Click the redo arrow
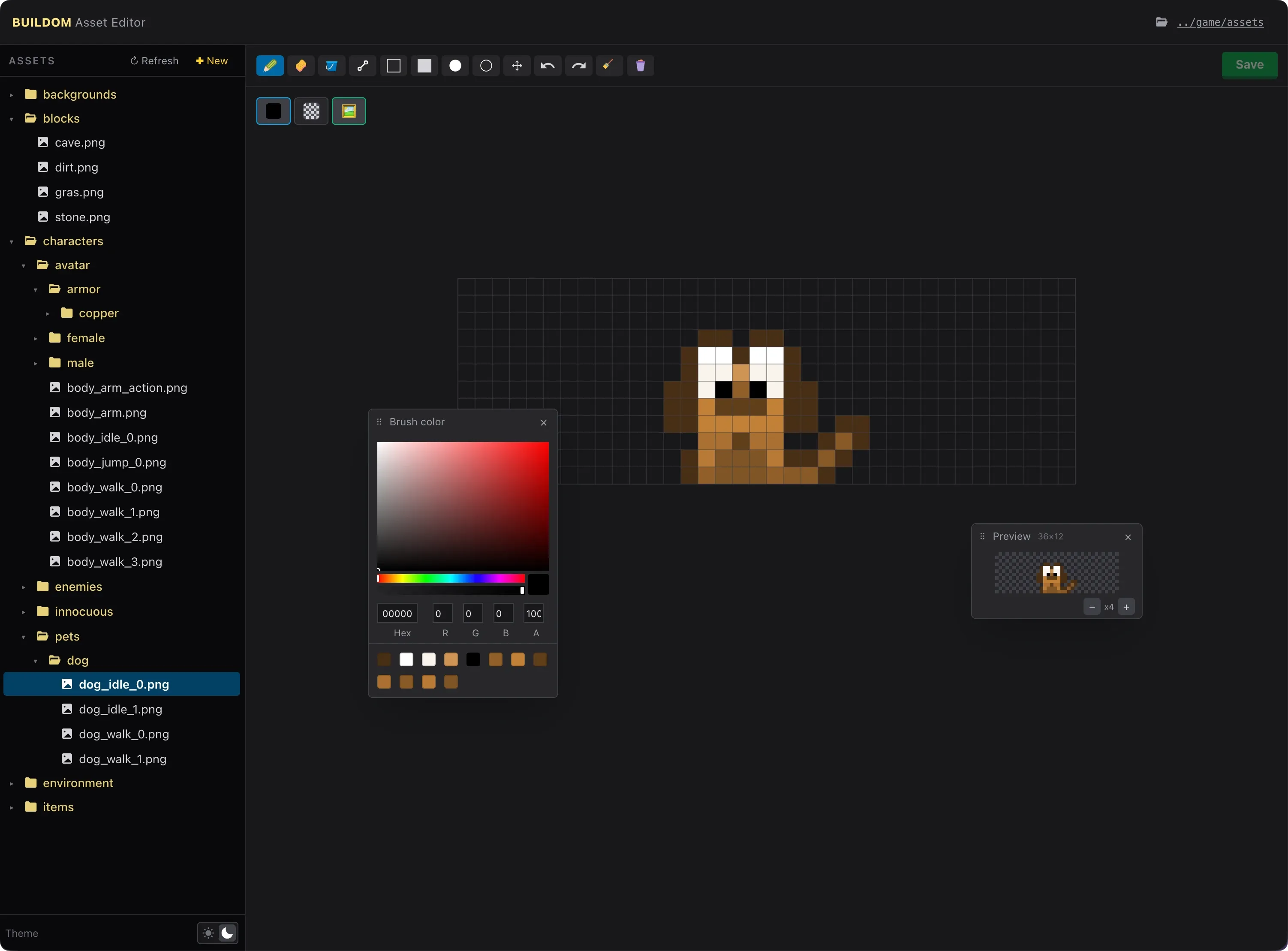Screen dimensions: 1288x951 pos(579,66)
